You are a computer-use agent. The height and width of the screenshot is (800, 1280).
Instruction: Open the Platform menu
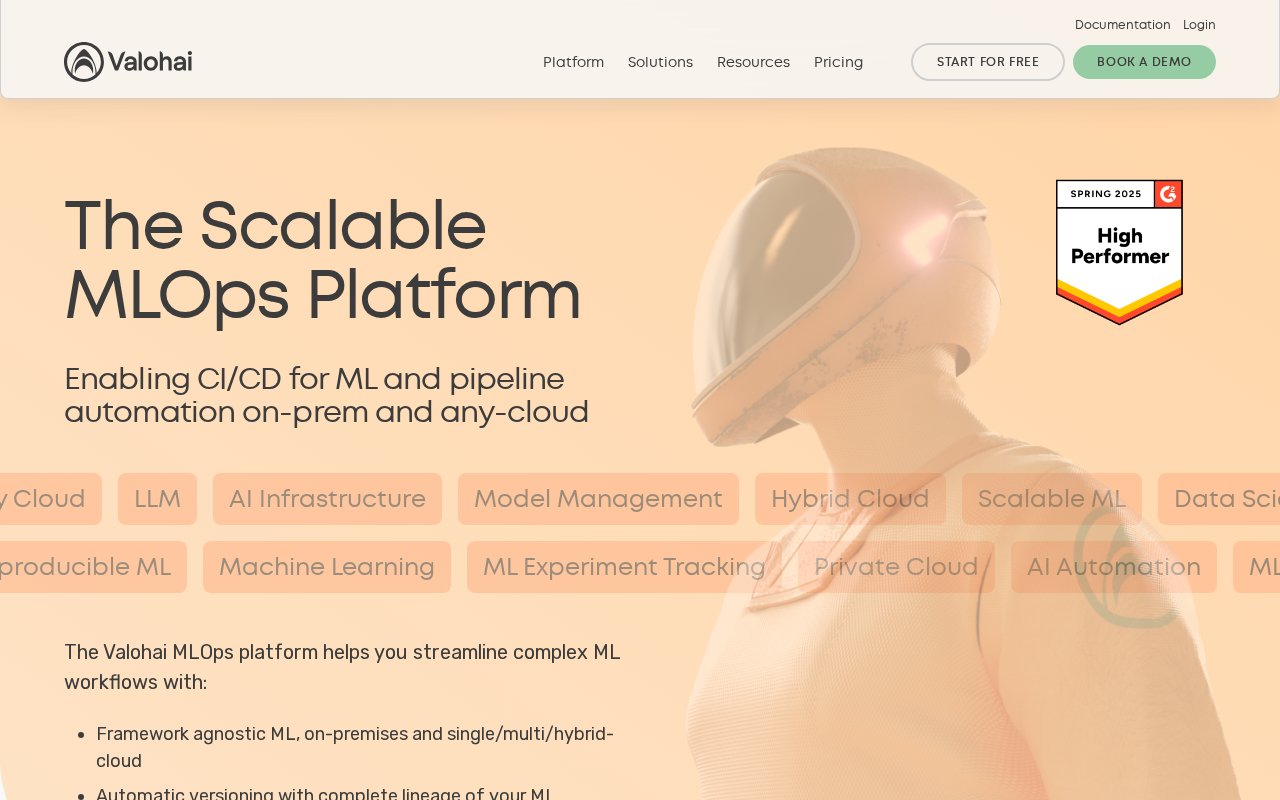coord(573,62)
